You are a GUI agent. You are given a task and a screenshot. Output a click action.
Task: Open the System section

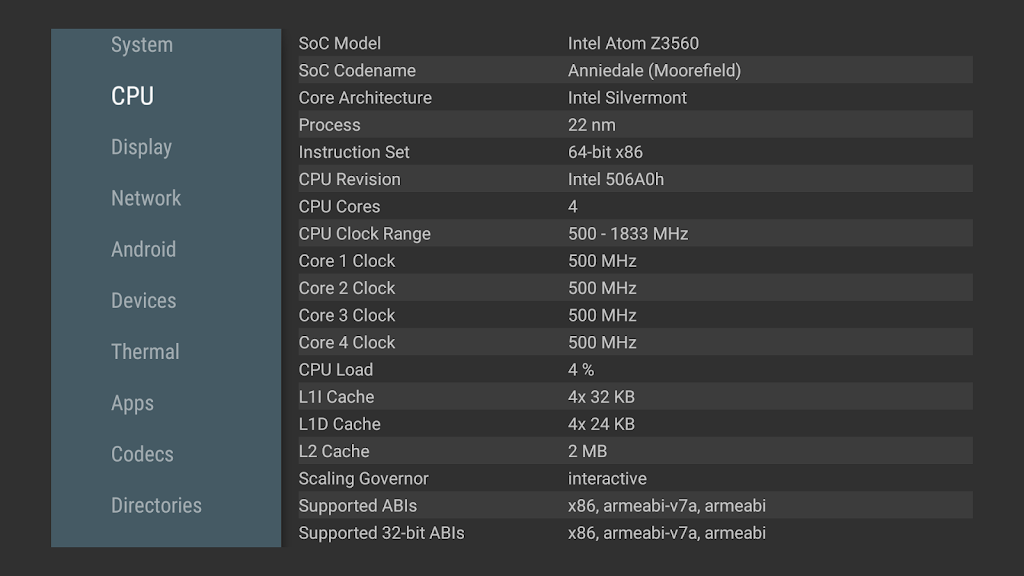click(142, 45)
